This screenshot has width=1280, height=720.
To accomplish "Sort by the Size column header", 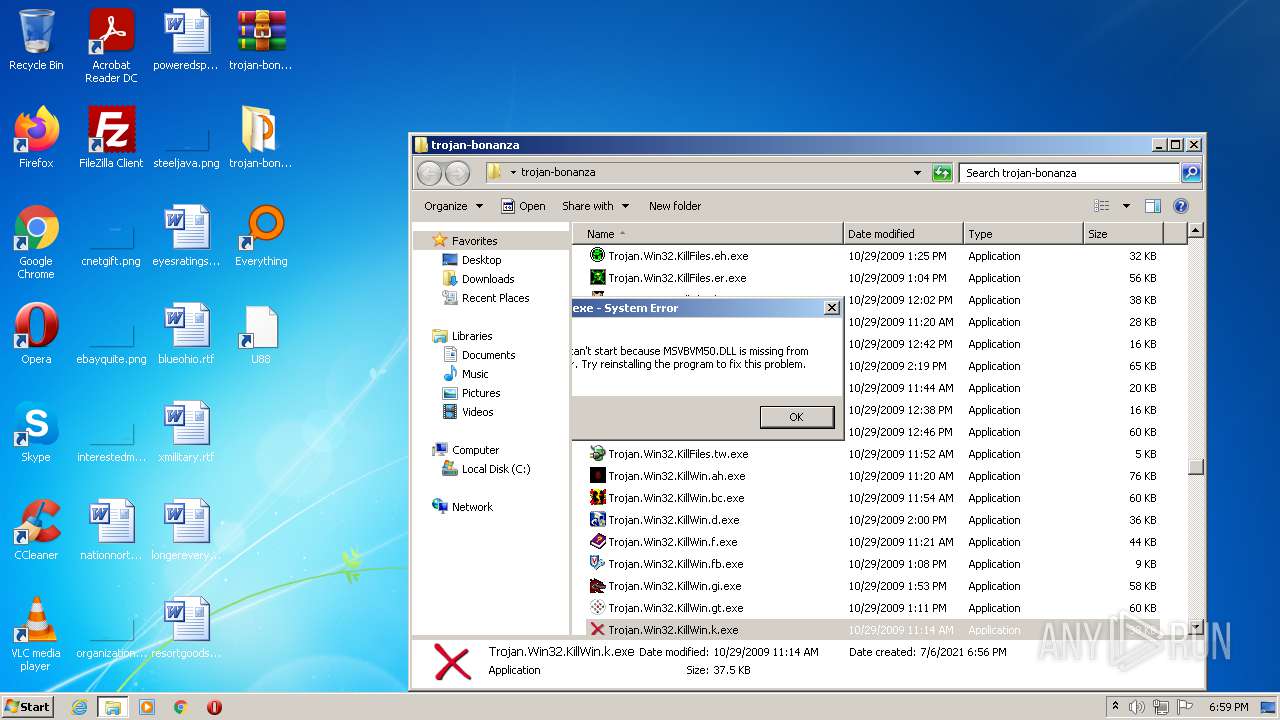I will pos(1124,234).
